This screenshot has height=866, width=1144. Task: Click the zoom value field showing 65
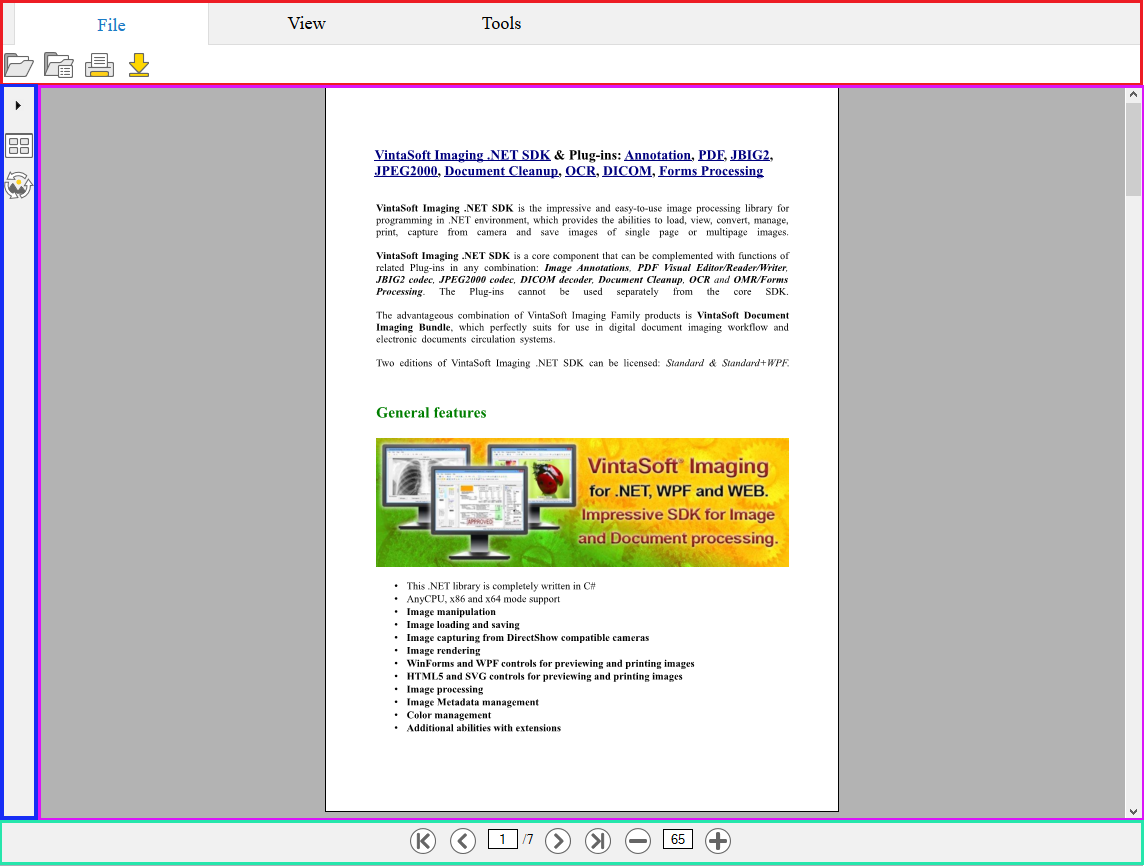pos(678,839)
